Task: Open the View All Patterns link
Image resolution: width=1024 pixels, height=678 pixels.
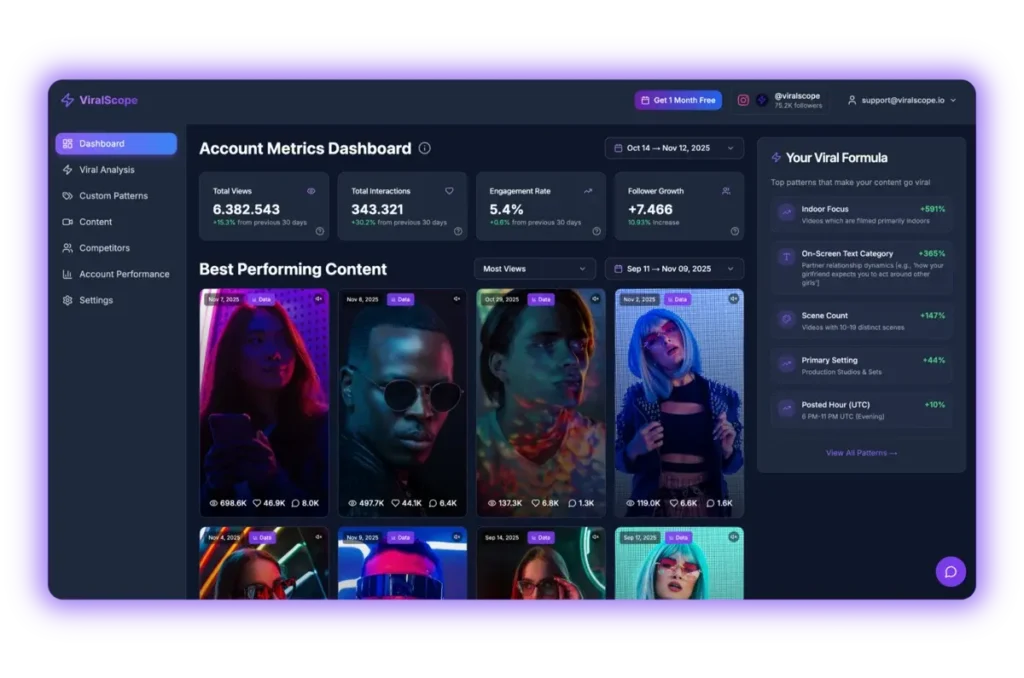Action: pos(861,452)
